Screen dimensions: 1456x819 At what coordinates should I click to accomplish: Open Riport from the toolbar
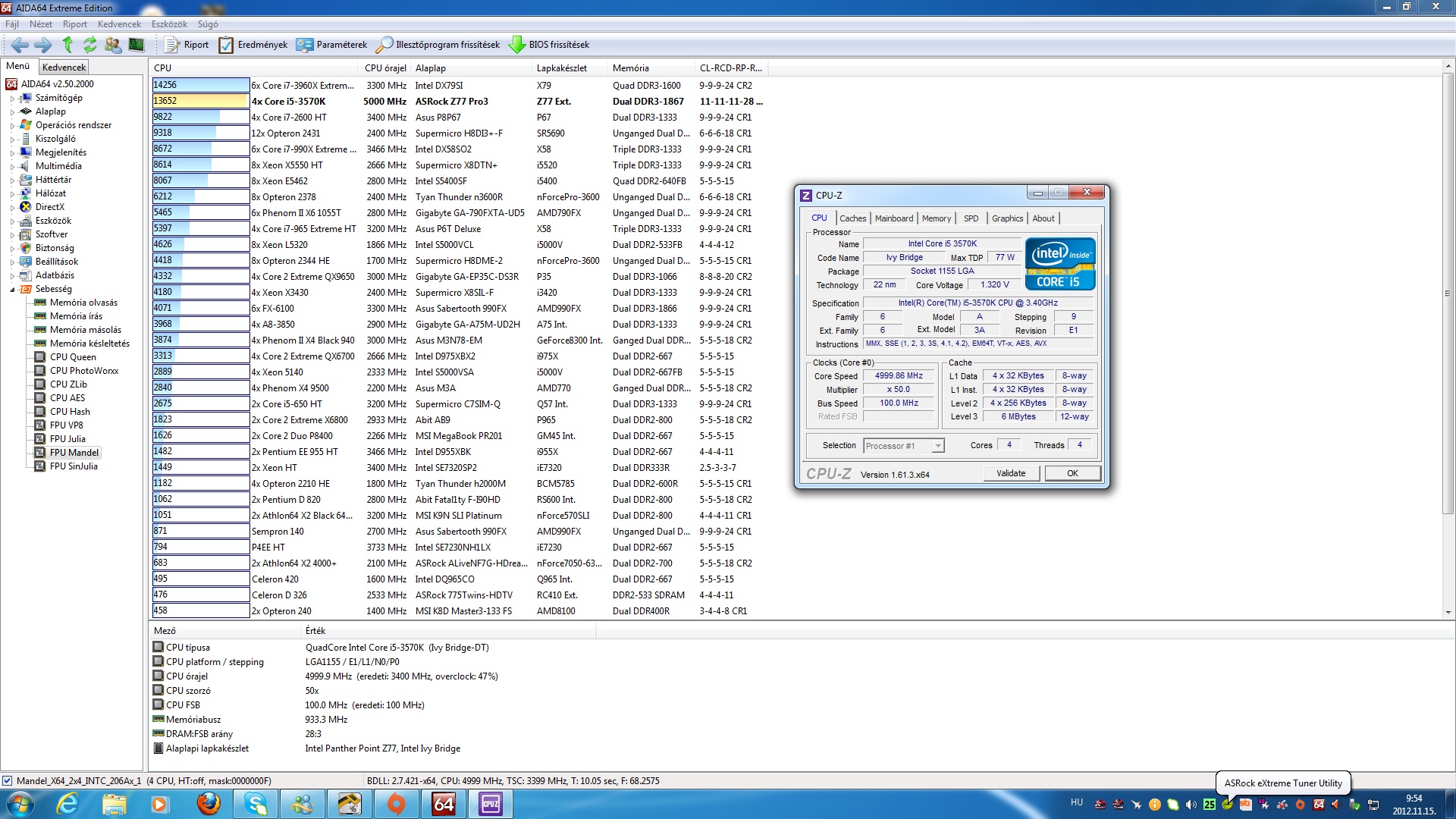[187, 45]
